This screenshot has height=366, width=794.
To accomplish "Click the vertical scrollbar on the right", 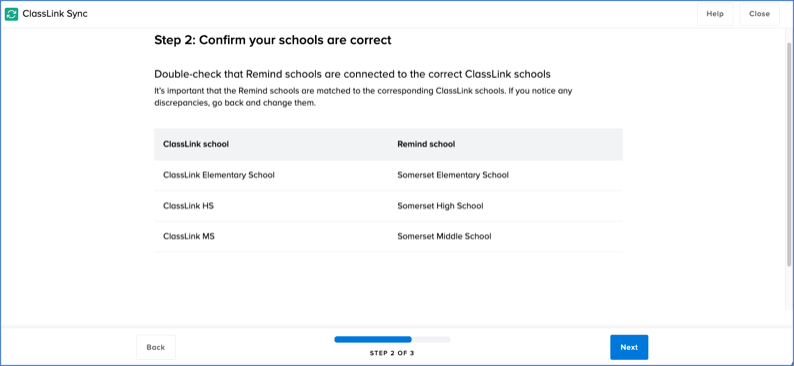I will 789,152.
